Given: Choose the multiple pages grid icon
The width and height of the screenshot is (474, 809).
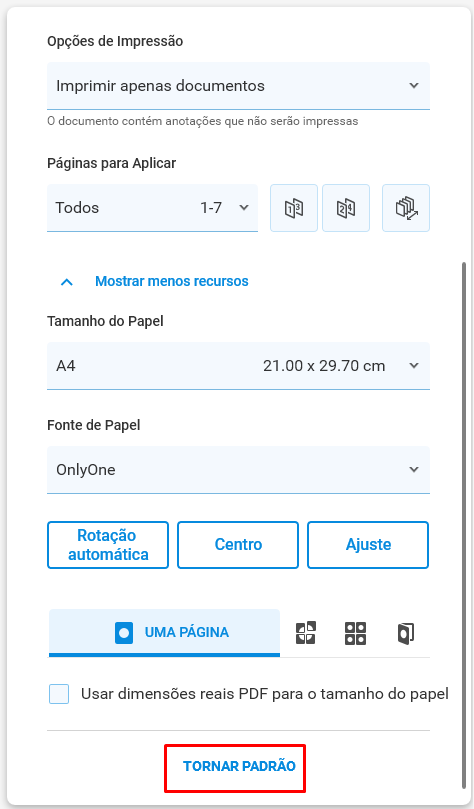Looking at the screenshot, I should (x=355, y=633).
